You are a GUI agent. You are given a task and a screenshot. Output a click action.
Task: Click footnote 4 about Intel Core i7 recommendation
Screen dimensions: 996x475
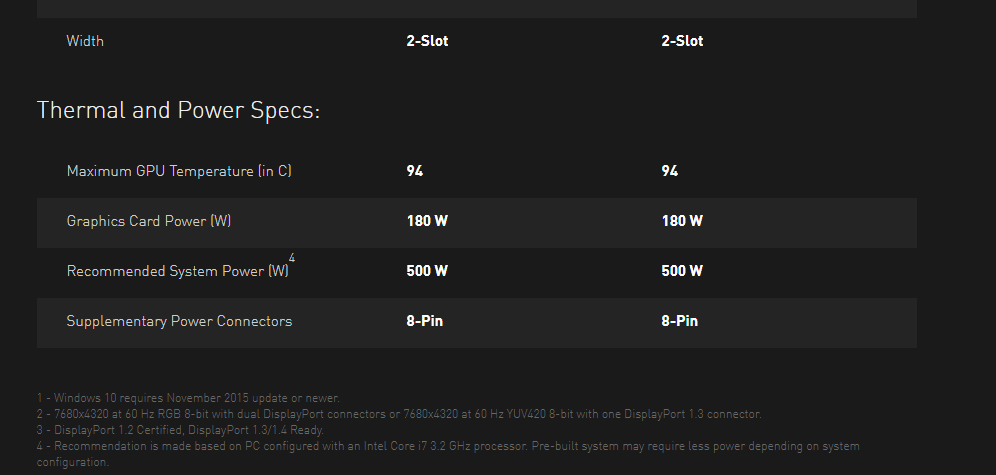[448, 454]
